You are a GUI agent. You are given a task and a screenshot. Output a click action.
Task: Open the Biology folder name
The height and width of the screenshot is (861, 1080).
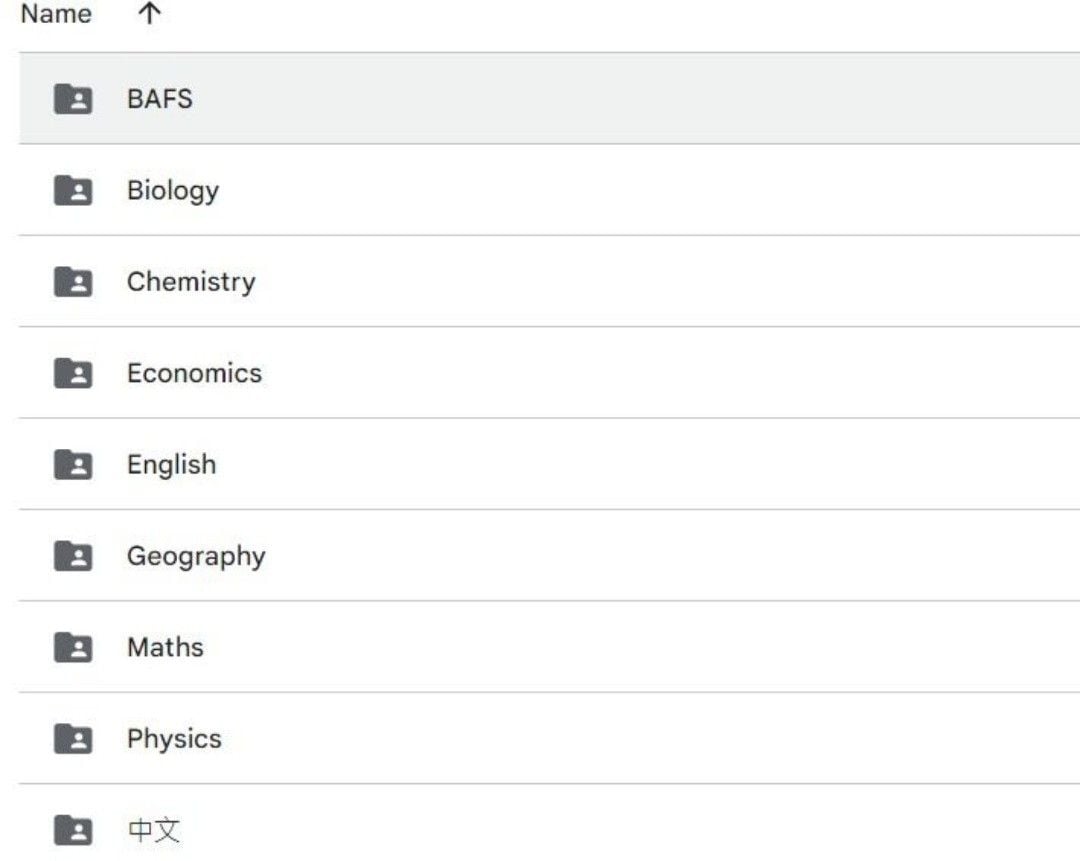173,190
